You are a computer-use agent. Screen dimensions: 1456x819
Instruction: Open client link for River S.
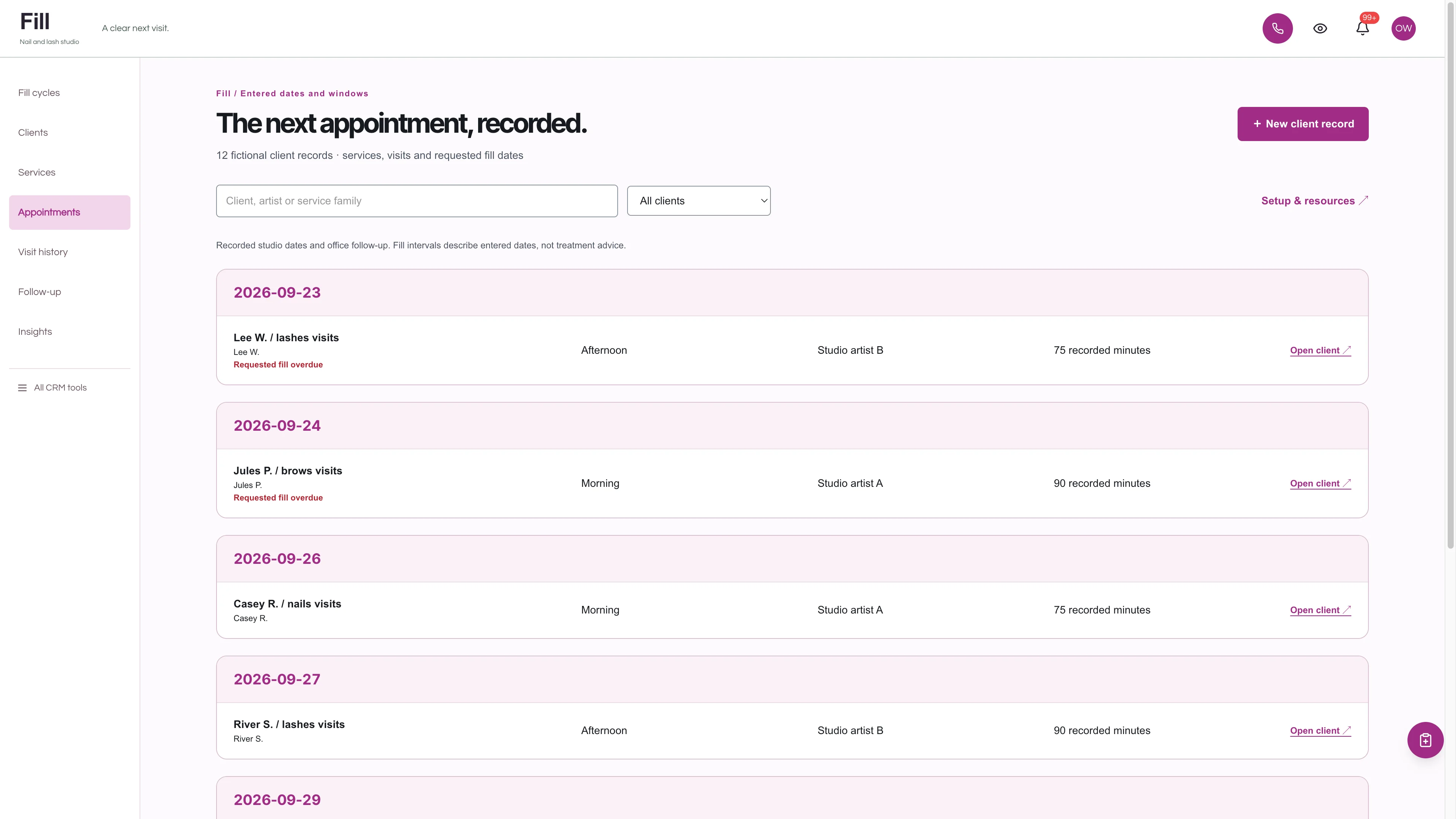tap(1320, 730)
